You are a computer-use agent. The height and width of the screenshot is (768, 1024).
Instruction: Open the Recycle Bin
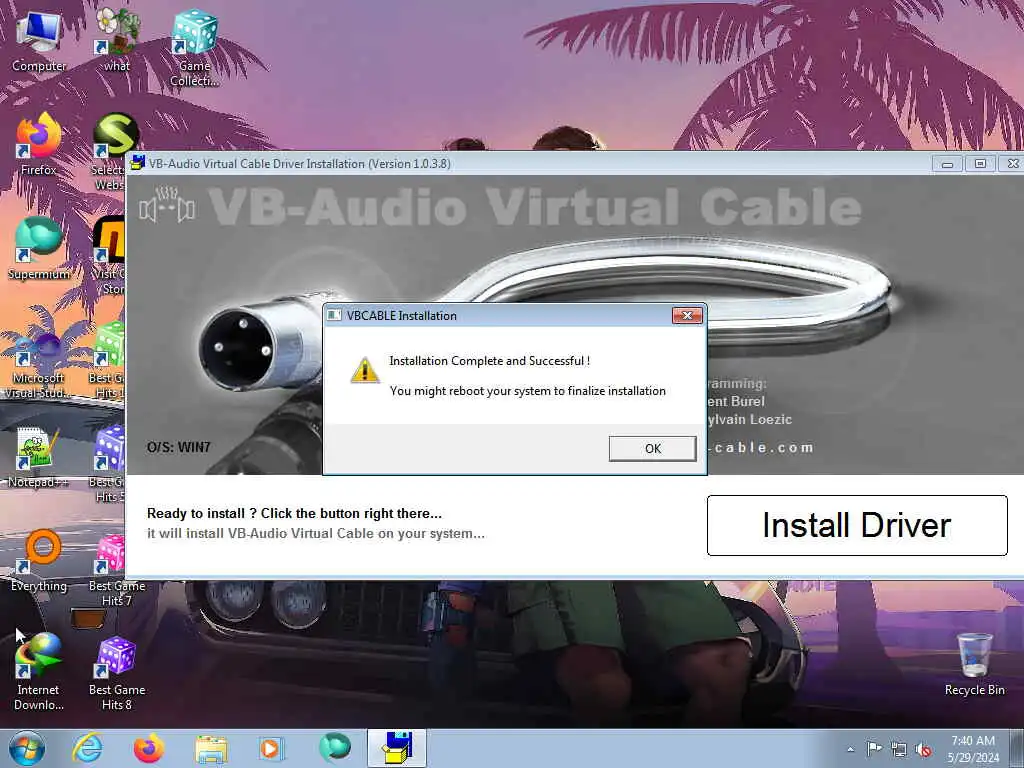[x=974, y=665]
